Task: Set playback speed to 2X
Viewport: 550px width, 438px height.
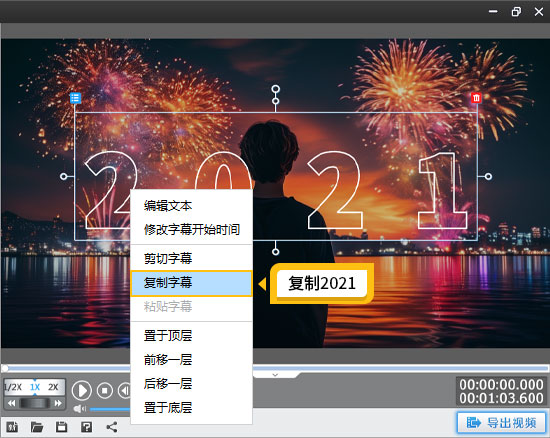Action: click(53, 387)
